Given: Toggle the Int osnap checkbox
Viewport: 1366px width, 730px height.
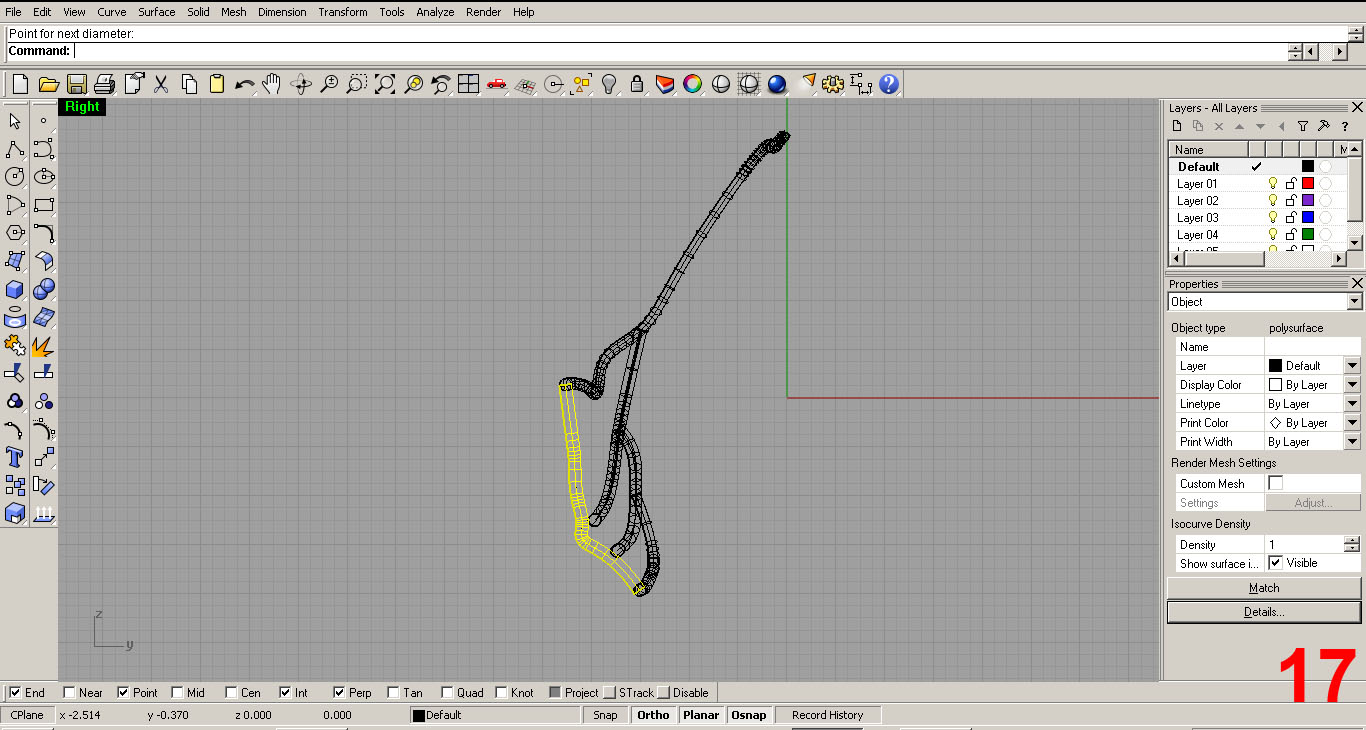Looking at the screenshot, I should click(285, 692).
